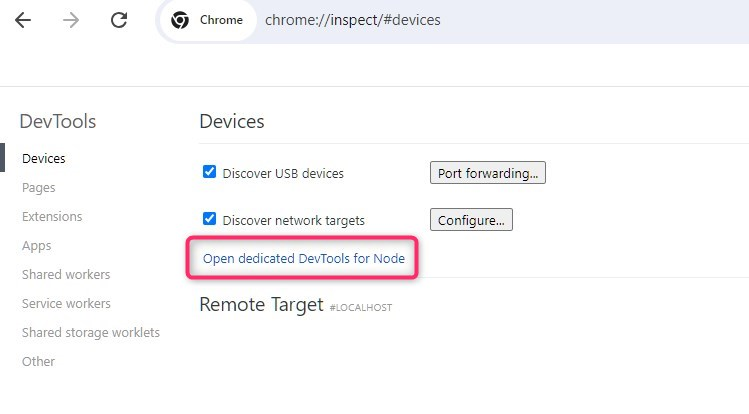Disable Discover network targets checkbox
The height and width of the screenshot is (414, 749).
coord(210,219)
